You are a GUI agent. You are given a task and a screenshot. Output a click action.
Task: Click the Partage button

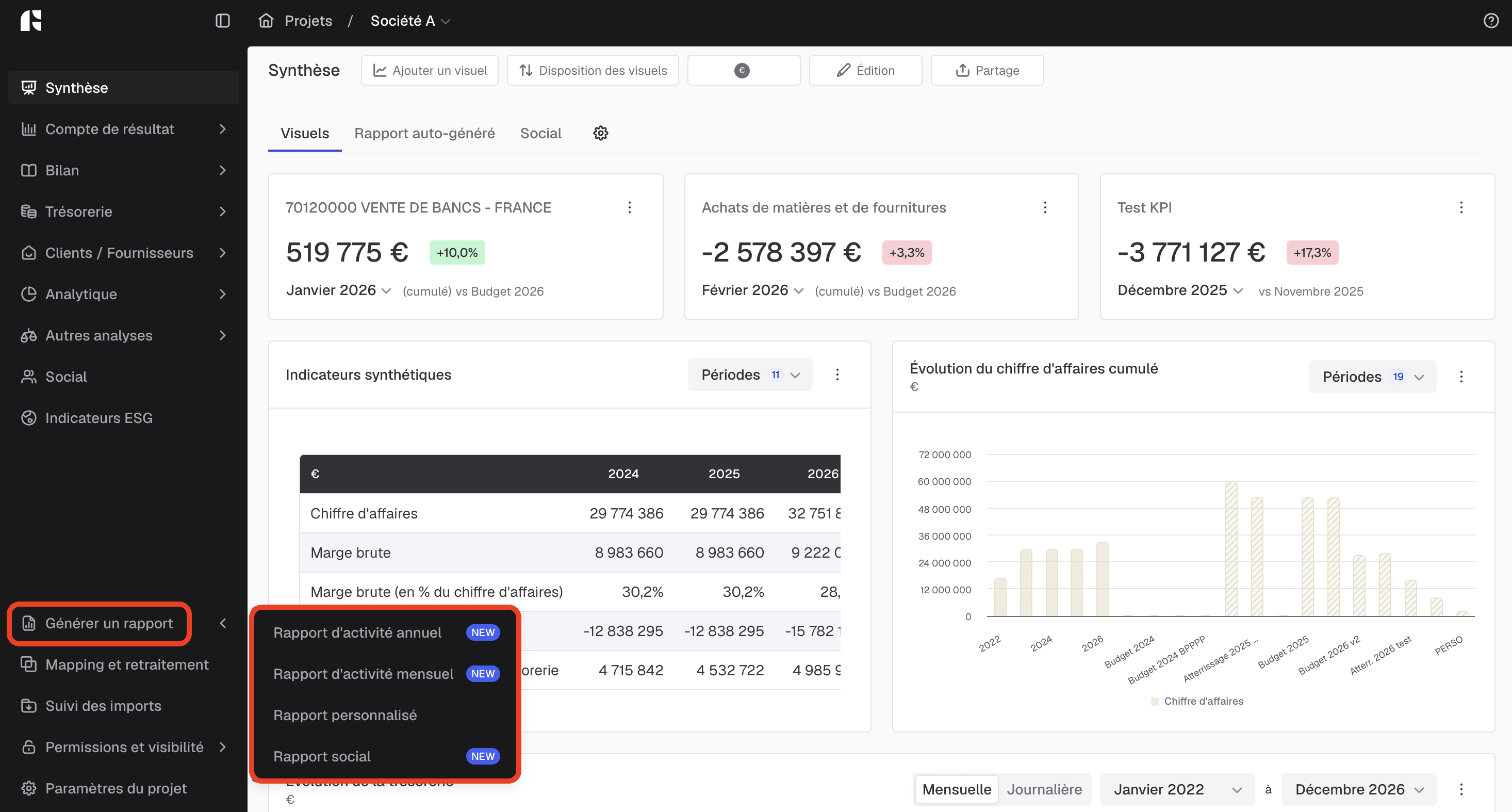click(987, 71)
